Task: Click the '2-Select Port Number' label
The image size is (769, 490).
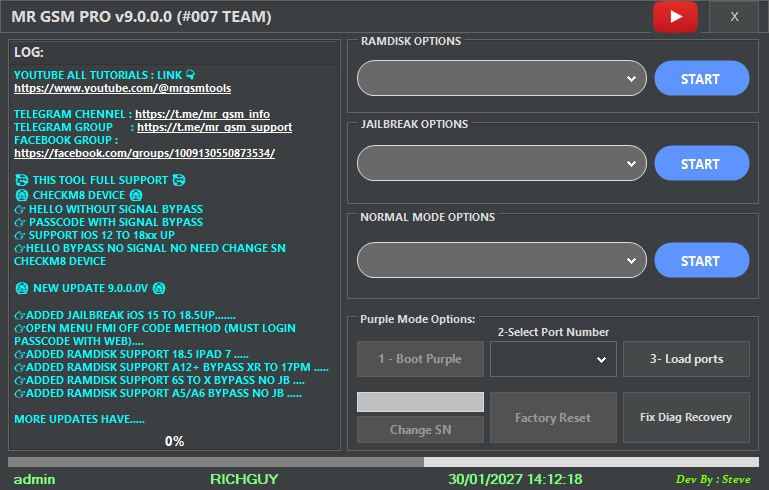Action: 553,332
